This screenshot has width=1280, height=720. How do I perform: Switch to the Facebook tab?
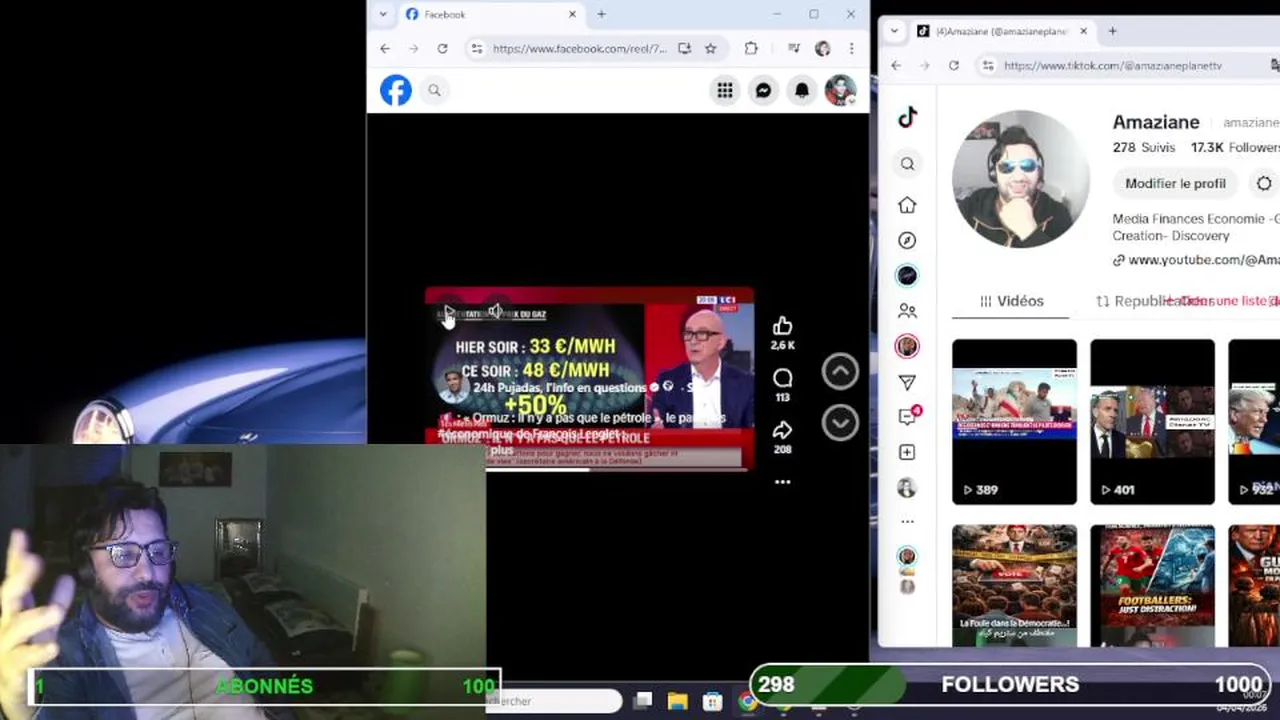pos(490,14)
